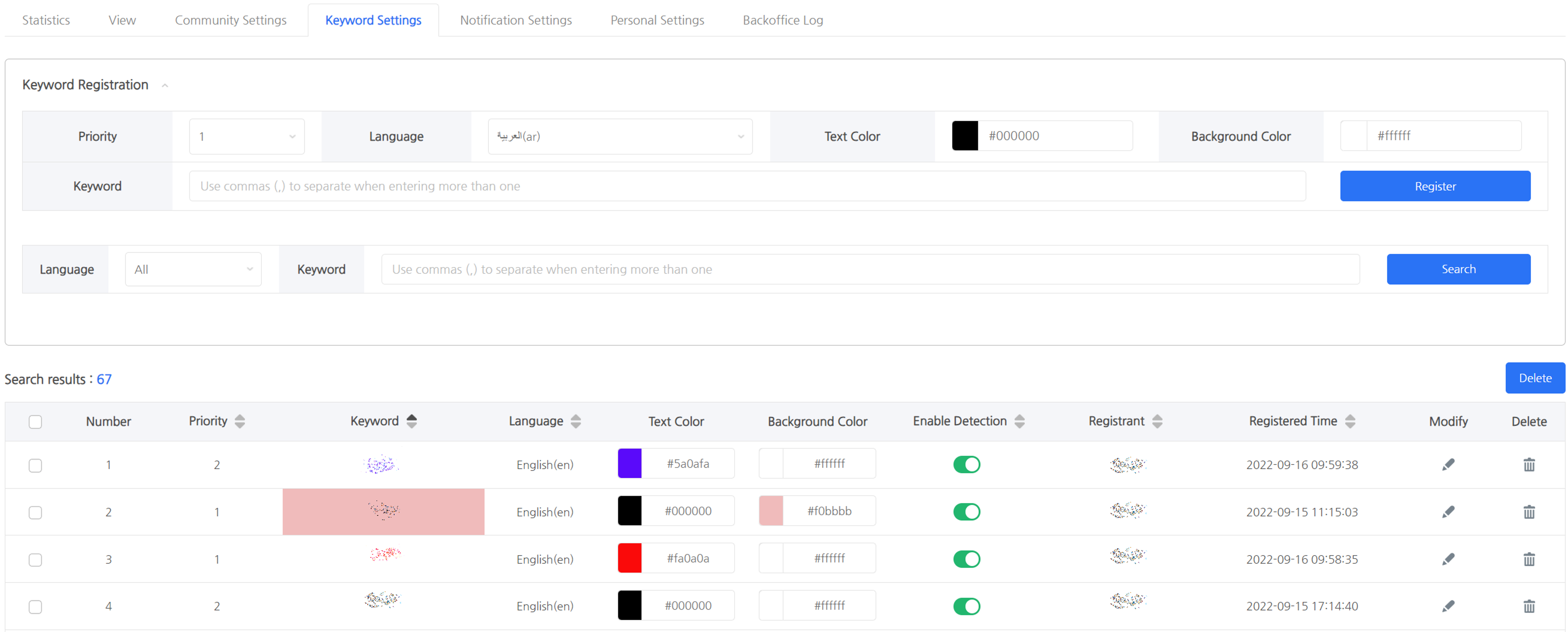Sort table by Priority column arrows
Screen dimensions: 1568x632
(x=240, y=421)
